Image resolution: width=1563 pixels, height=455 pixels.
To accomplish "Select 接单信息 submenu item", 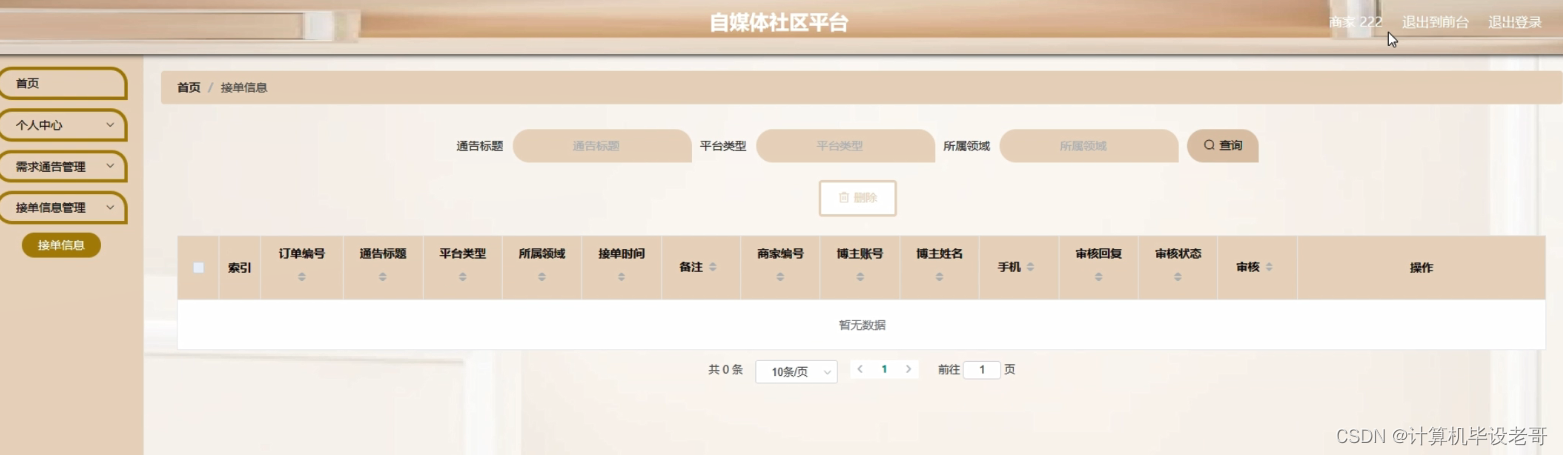I will tap(61, 245).
